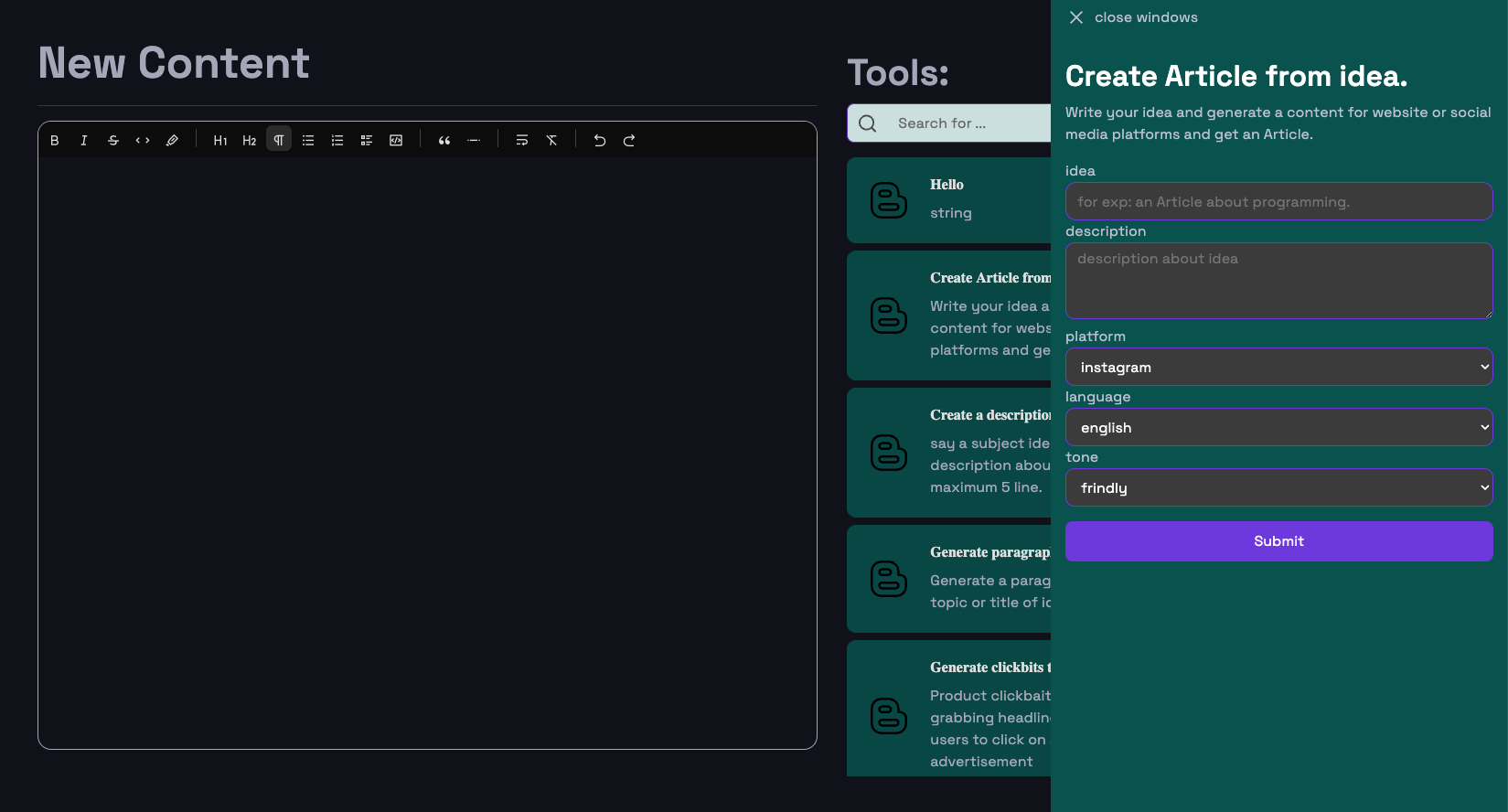Viewport: 1508px width, 812px height.
Task: Insert a bullet list
Action: click(x=308, y=141)
